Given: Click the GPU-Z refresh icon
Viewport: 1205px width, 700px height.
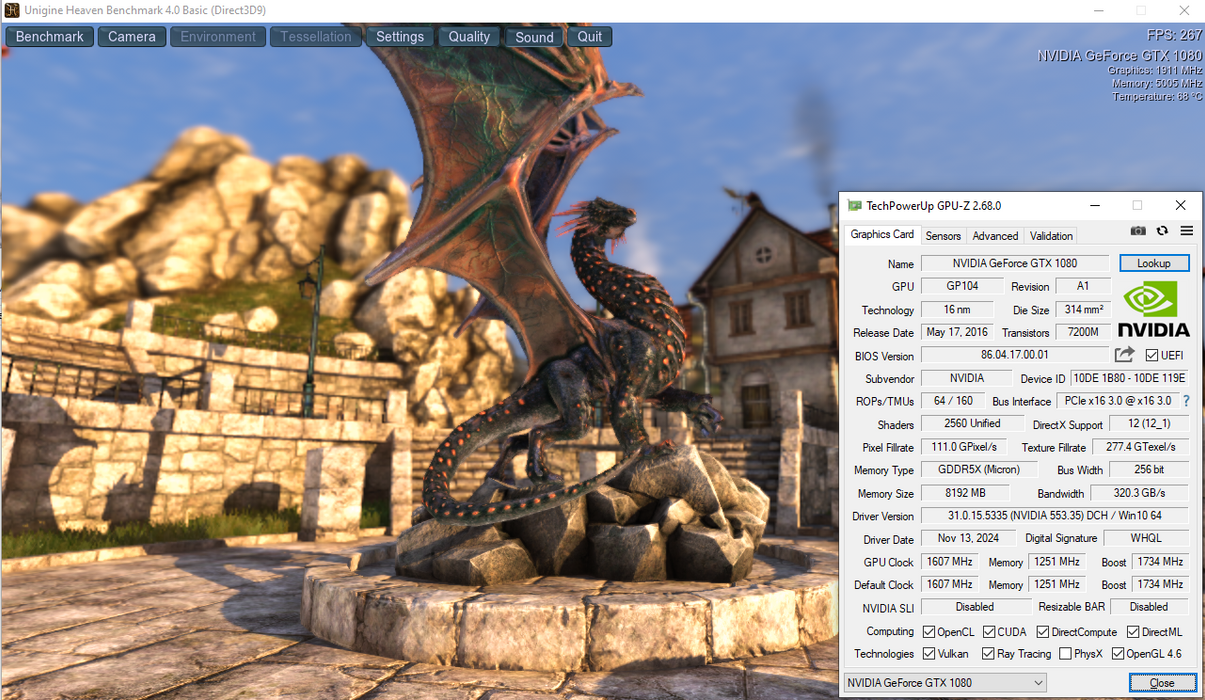Looking at the screenshot, I should click(x=1162, y=231).
